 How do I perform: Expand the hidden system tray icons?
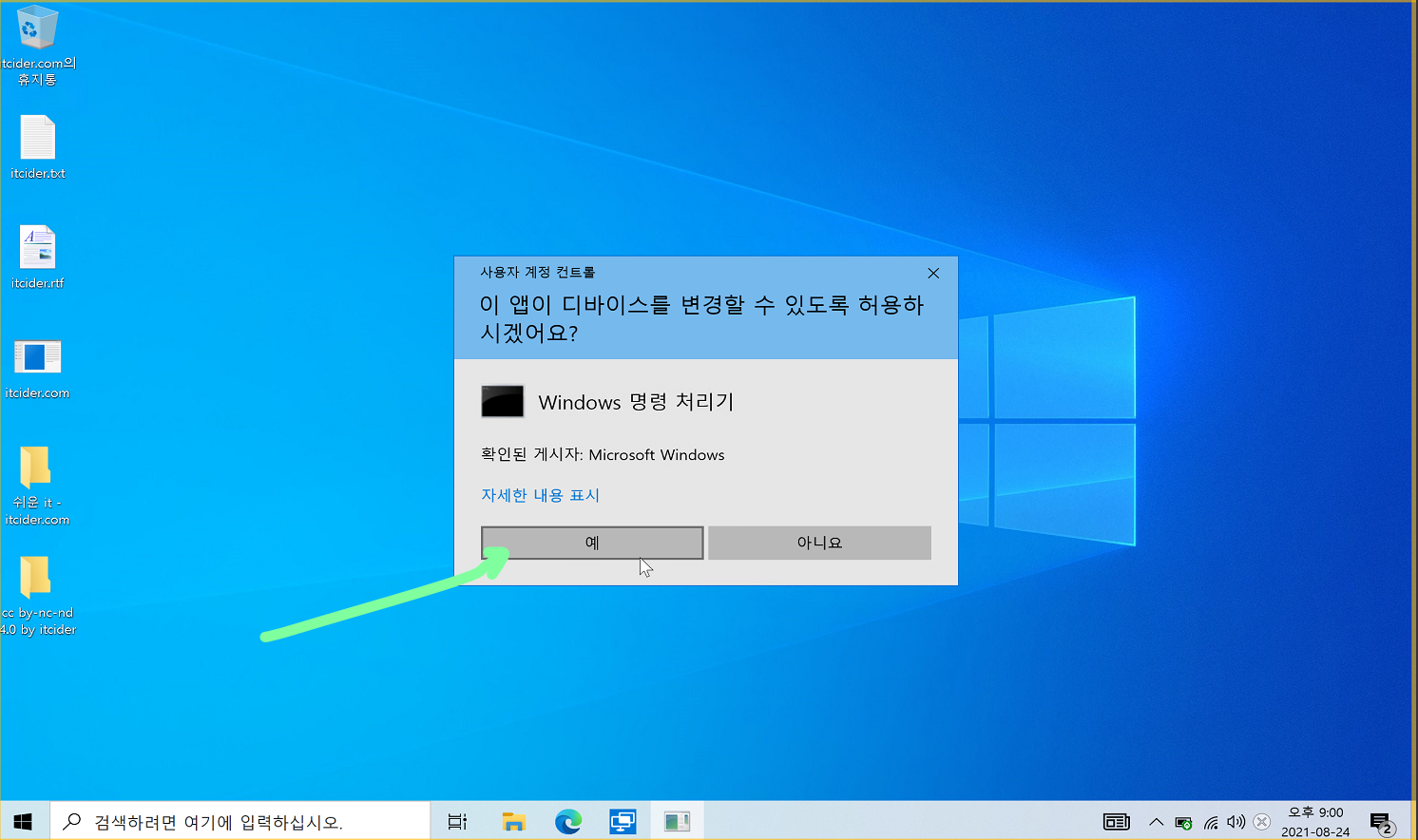(x=1156, y=822)
